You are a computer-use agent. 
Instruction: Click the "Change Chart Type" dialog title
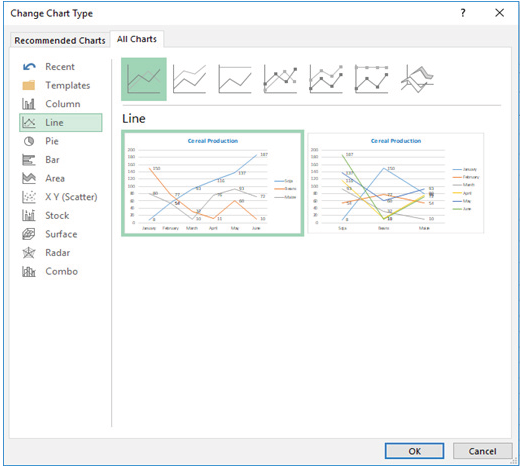52,14
